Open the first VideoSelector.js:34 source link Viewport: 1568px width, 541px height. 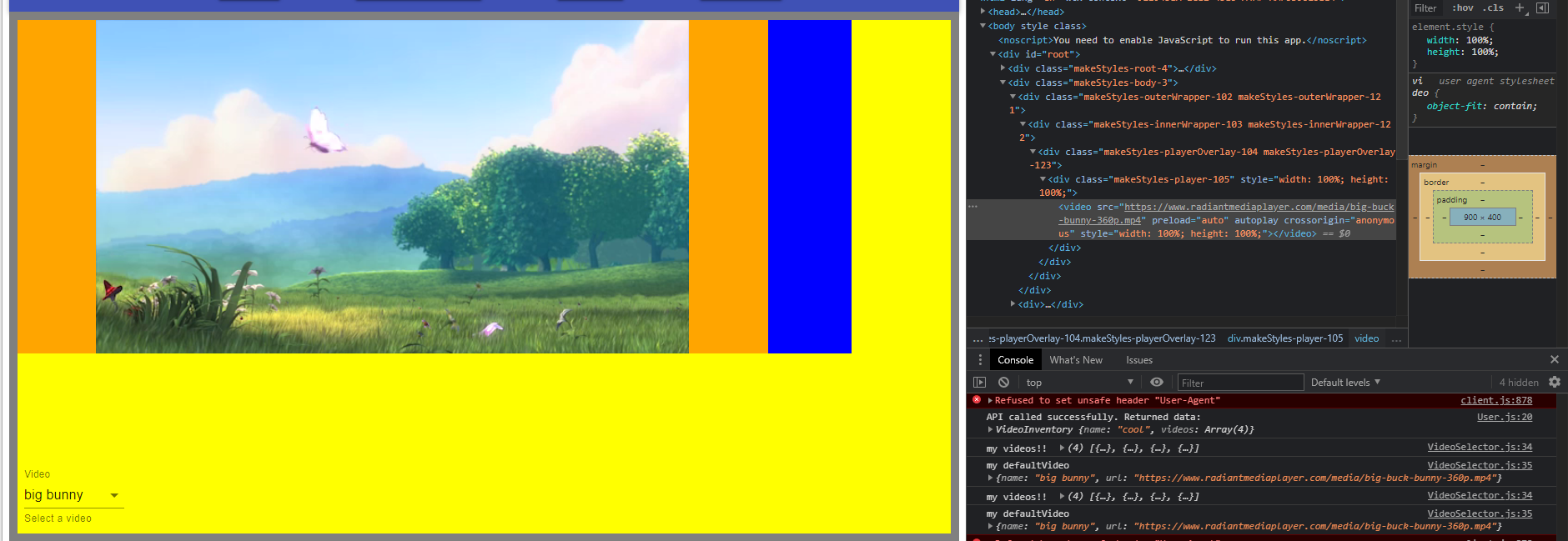point(1480,448)
